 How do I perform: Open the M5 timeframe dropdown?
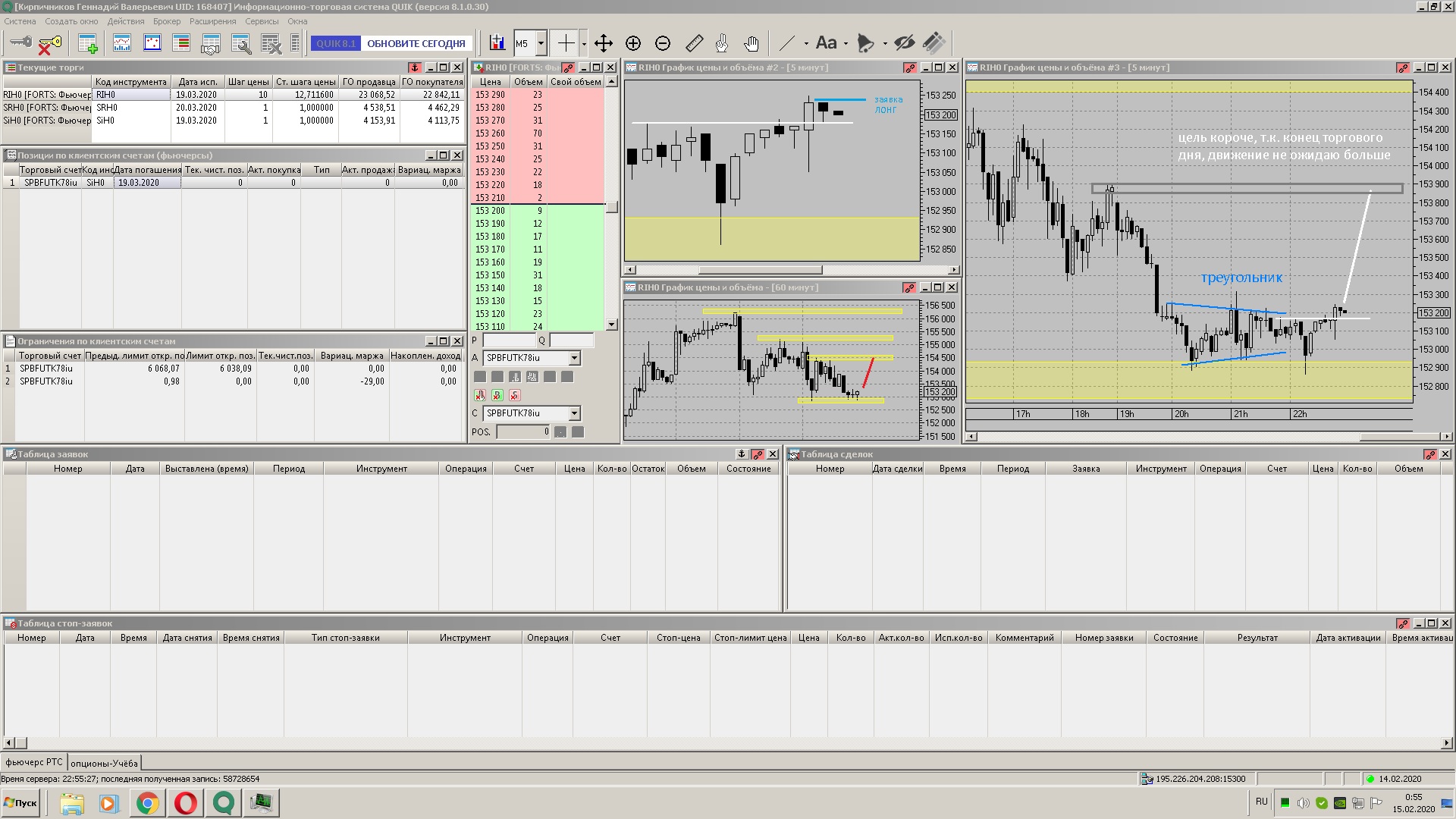tap(541, 43)
